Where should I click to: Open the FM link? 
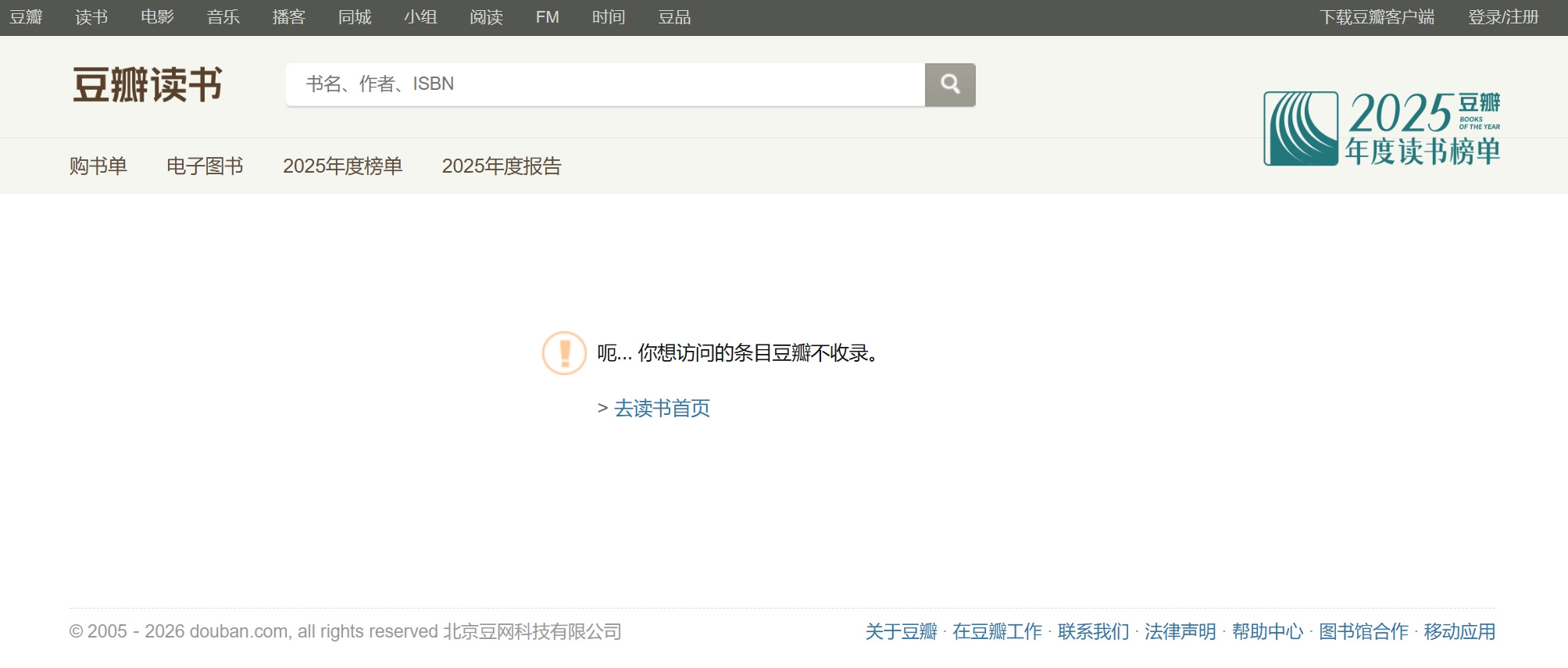click(x=548, y=17)
